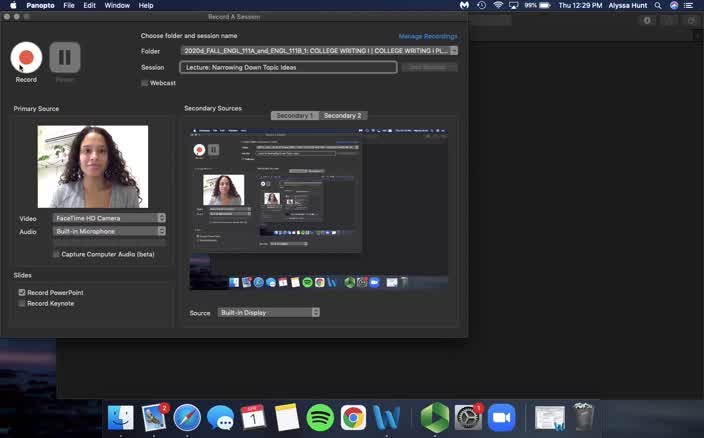The height and width of the screenshot is (438, 704).
Task: Open Google Chrome in the dock
Action: (x=353, y=417)
